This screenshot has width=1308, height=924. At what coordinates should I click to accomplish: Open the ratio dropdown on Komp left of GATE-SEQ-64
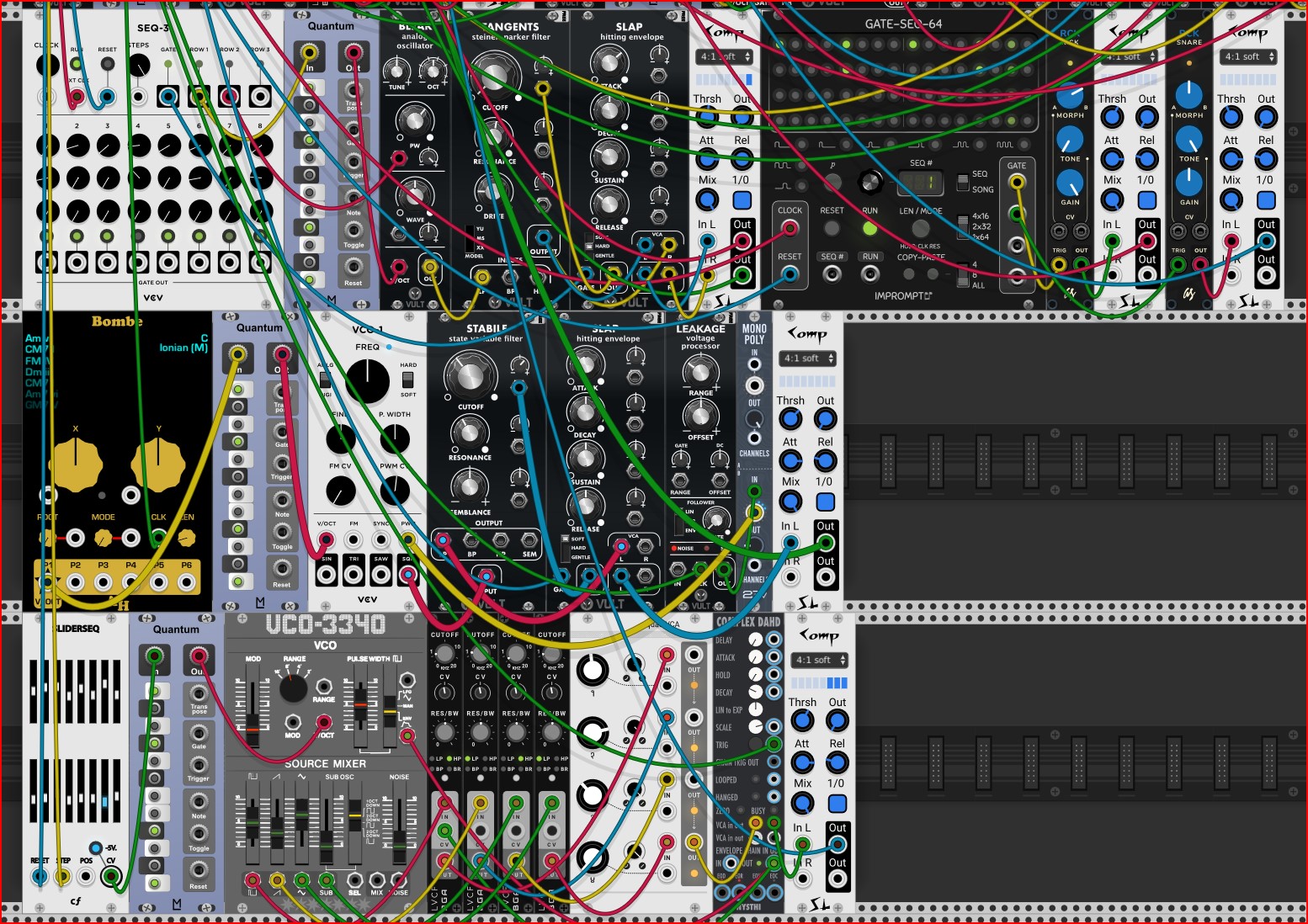pos(725,57)
